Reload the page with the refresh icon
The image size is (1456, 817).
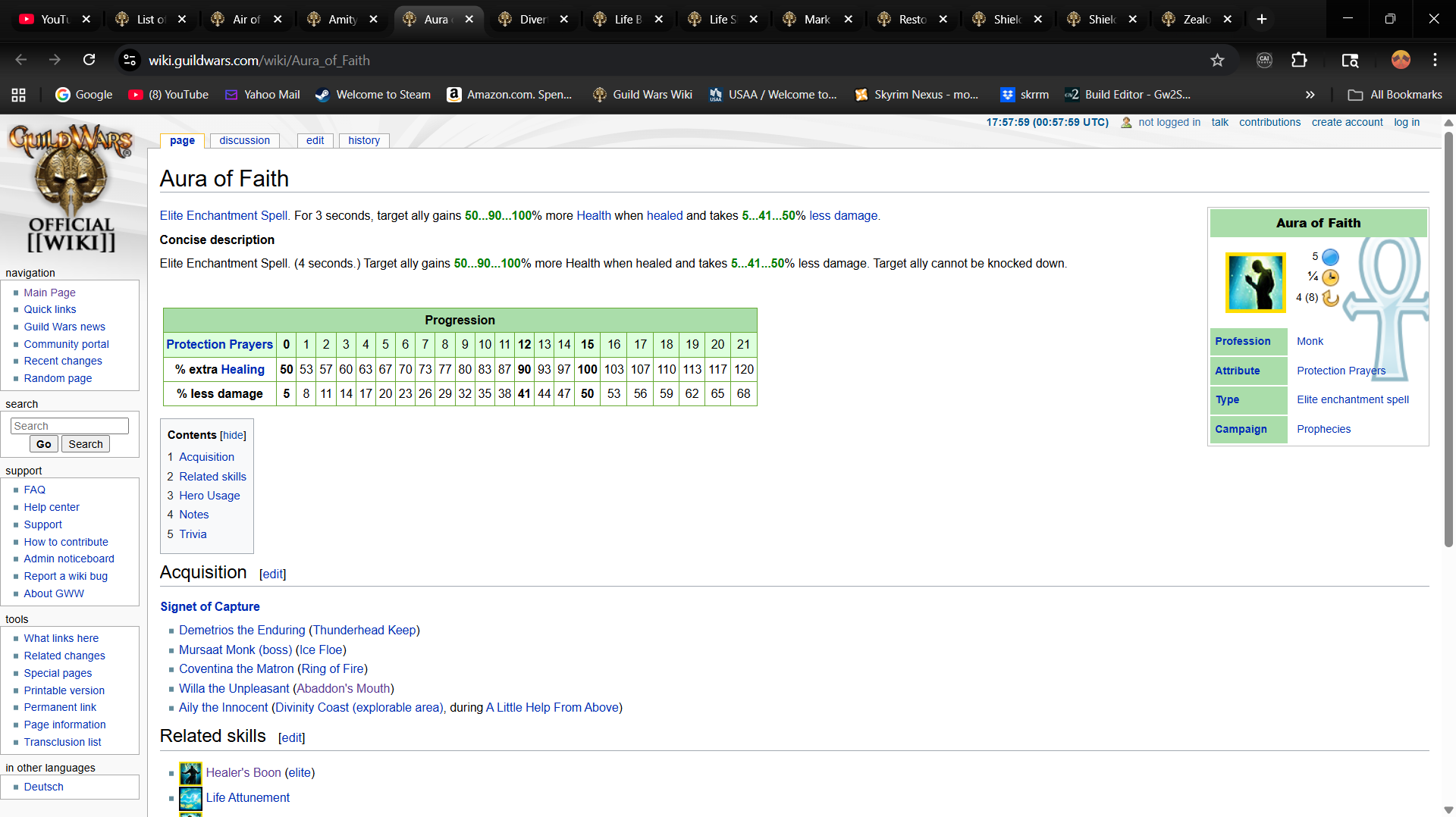pyautogui.click(x=89, y=60)
